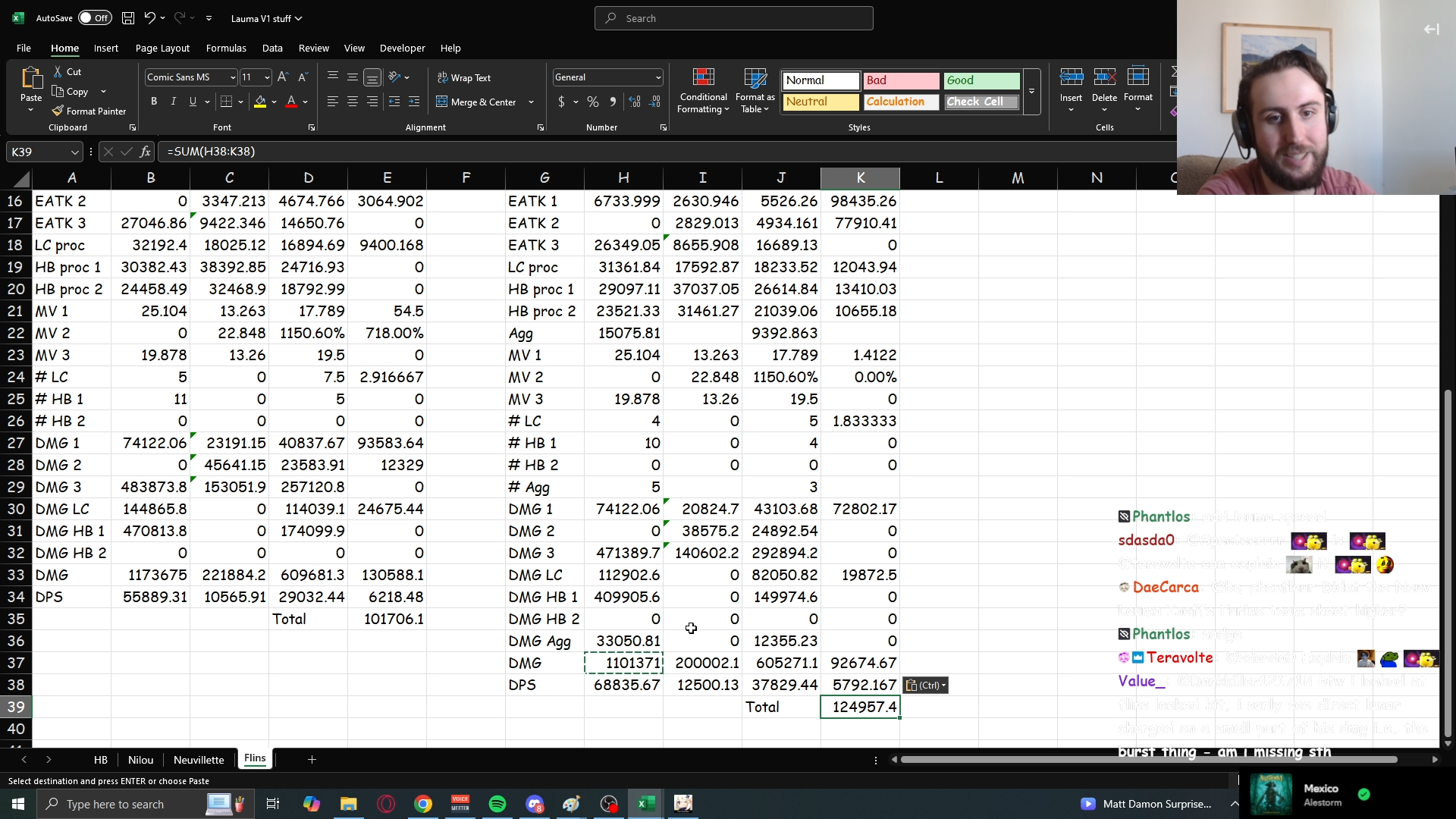The image size is (1456, 819).
Task: Click the Delete cells icon
Action: [1104, 77]
